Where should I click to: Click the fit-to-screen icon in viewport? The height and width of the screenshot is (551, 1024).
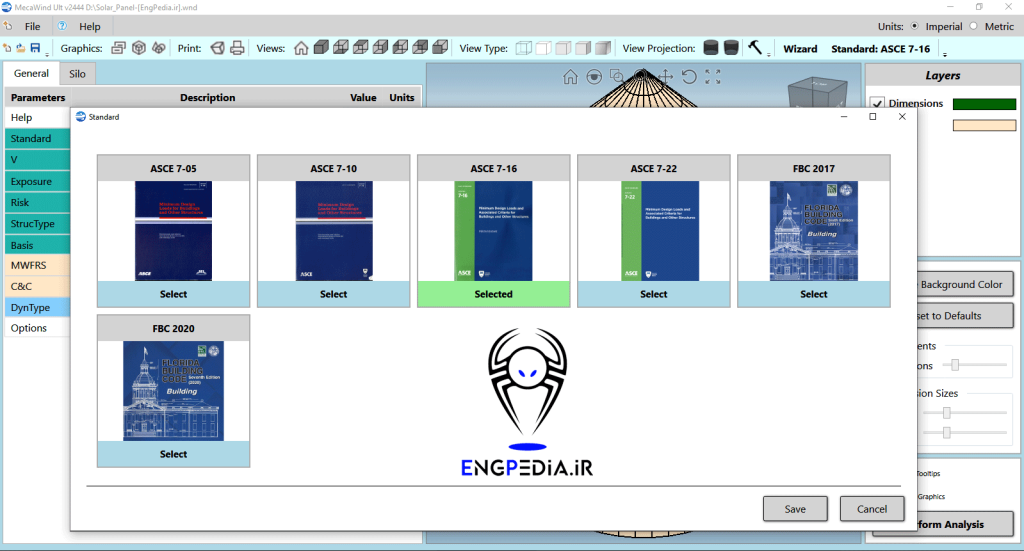point(713,77)
